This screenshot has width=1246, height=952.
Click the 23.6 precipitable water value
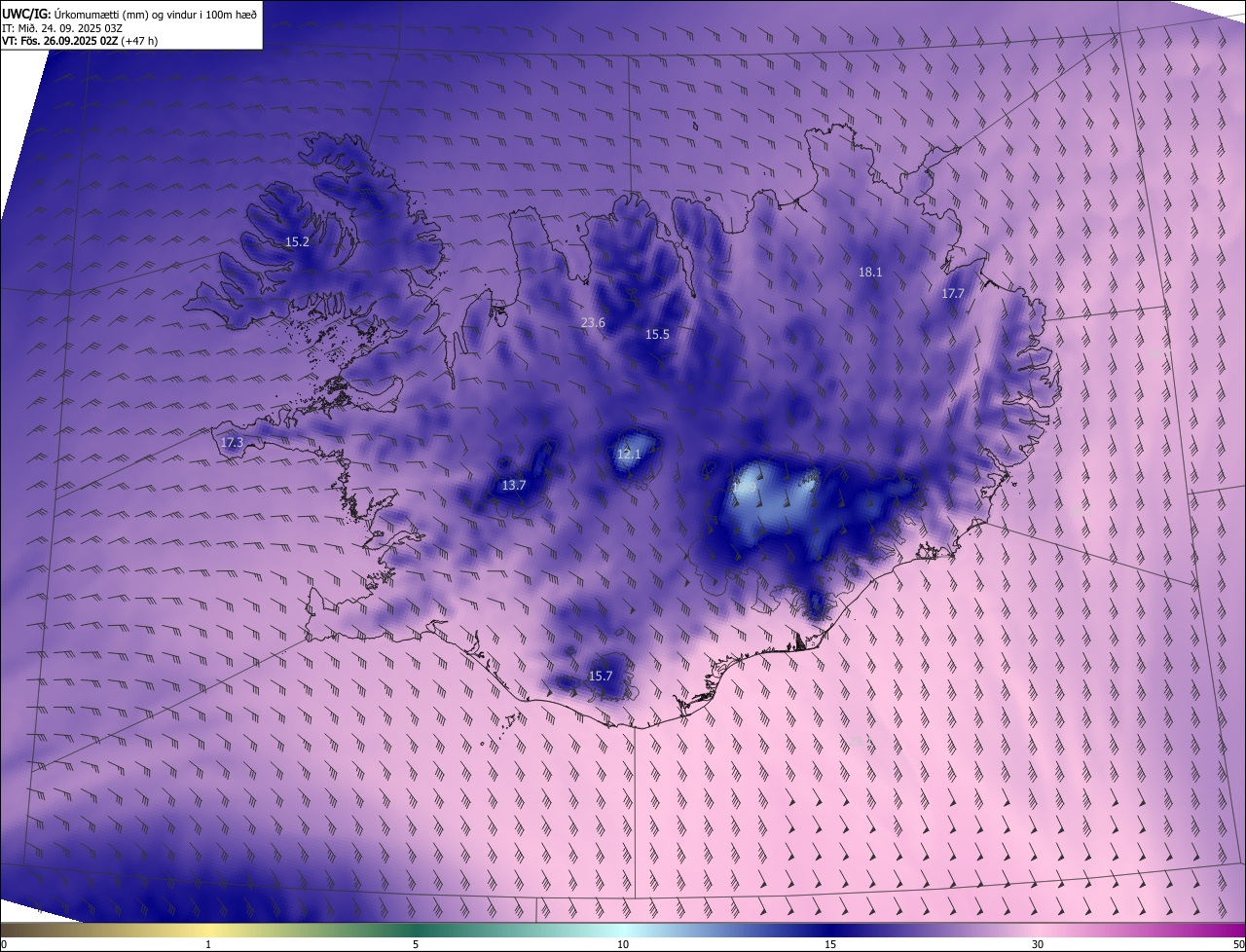[x=593, y=322]
